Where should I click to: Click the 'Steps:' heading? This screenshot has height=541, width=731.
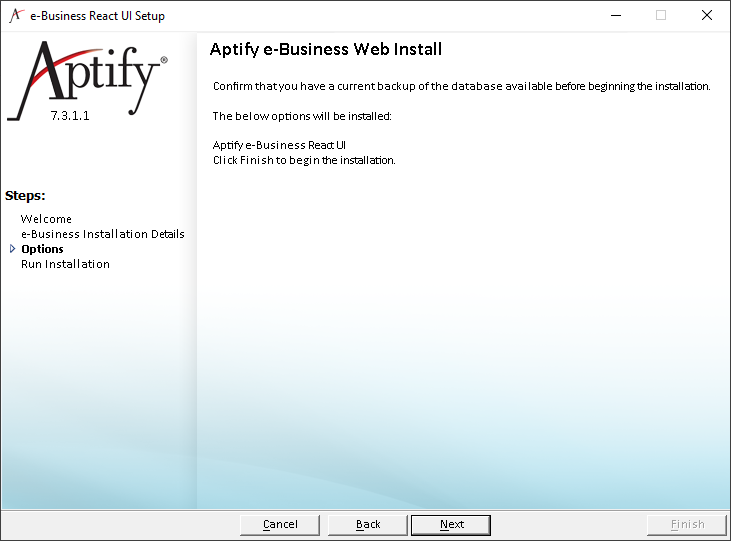coord(25,195)
